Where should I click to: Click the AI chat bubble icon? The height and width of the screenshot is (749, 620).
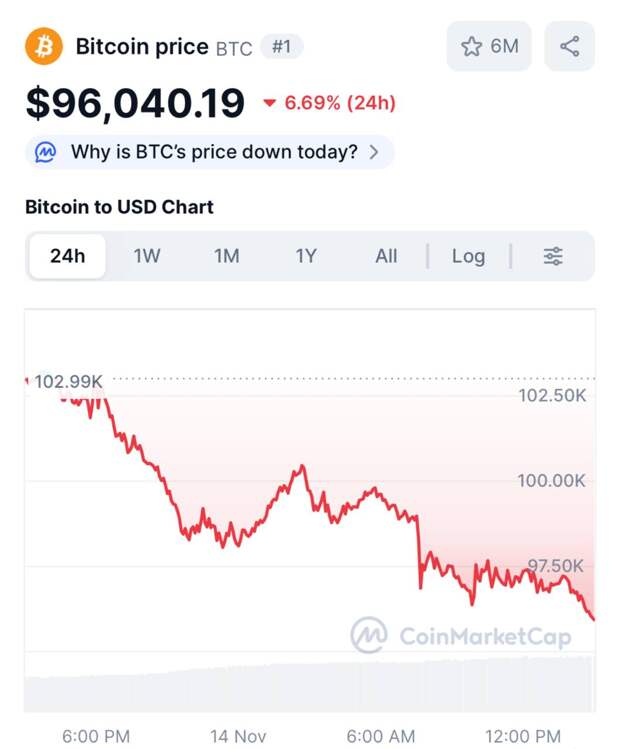pos(46,152)
